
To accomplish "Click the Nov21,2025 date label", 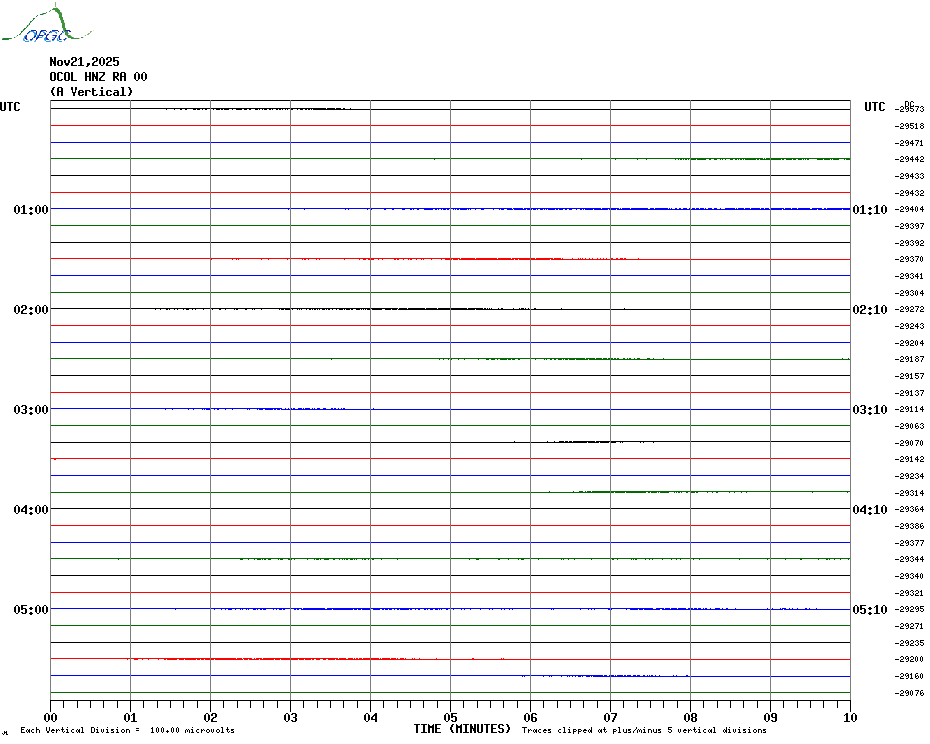I will coord(84,62).
